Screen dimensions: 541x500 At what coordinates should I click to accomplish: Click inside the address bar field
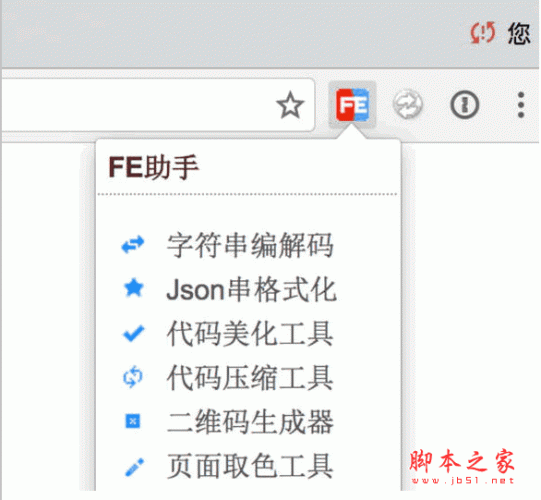(x=157, y=105)
